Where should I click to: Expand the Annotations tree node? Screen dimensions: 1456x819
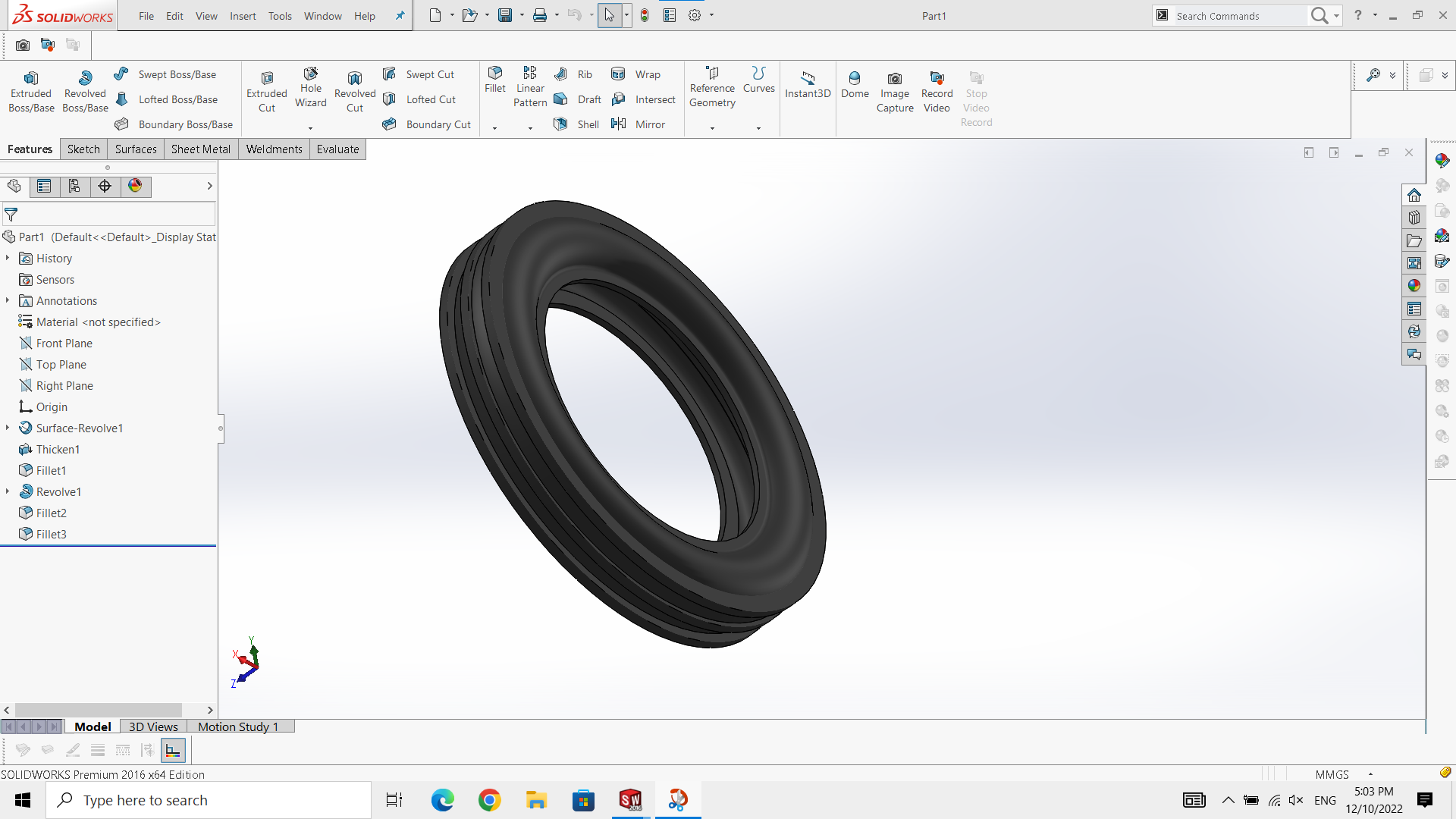pos(8,300)
